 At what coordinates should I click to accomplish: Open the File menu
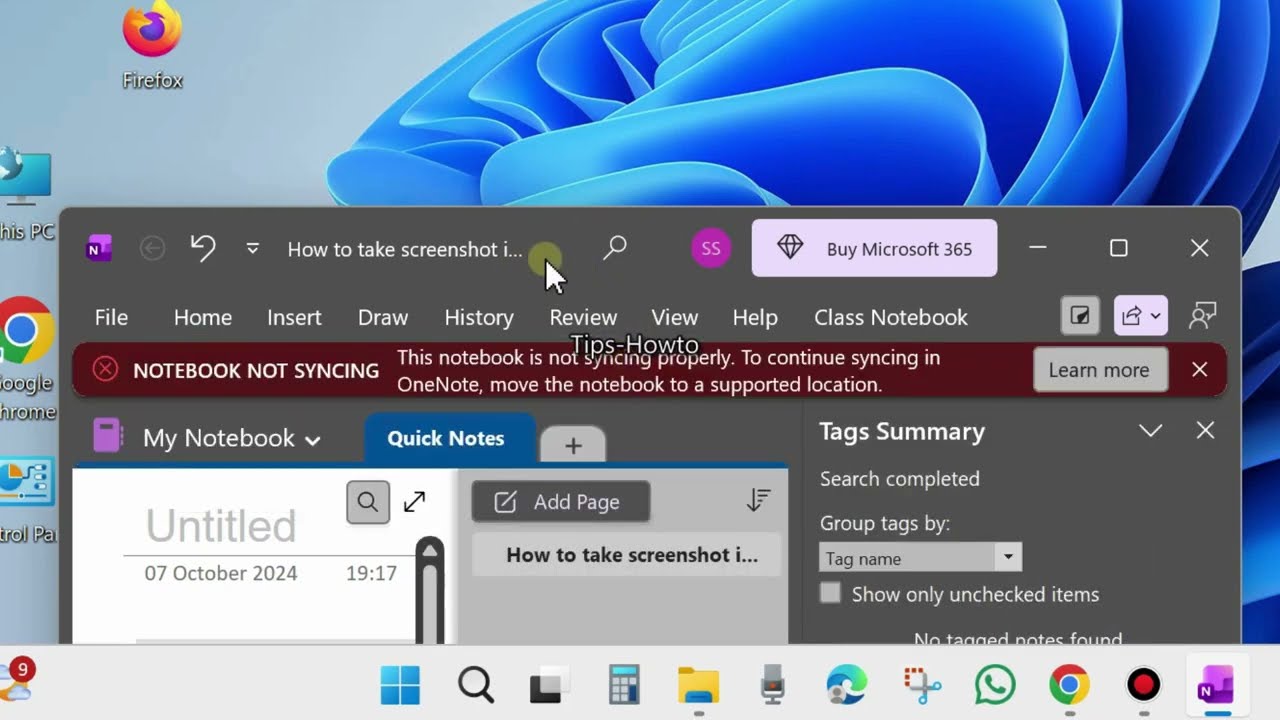(111, 317)
